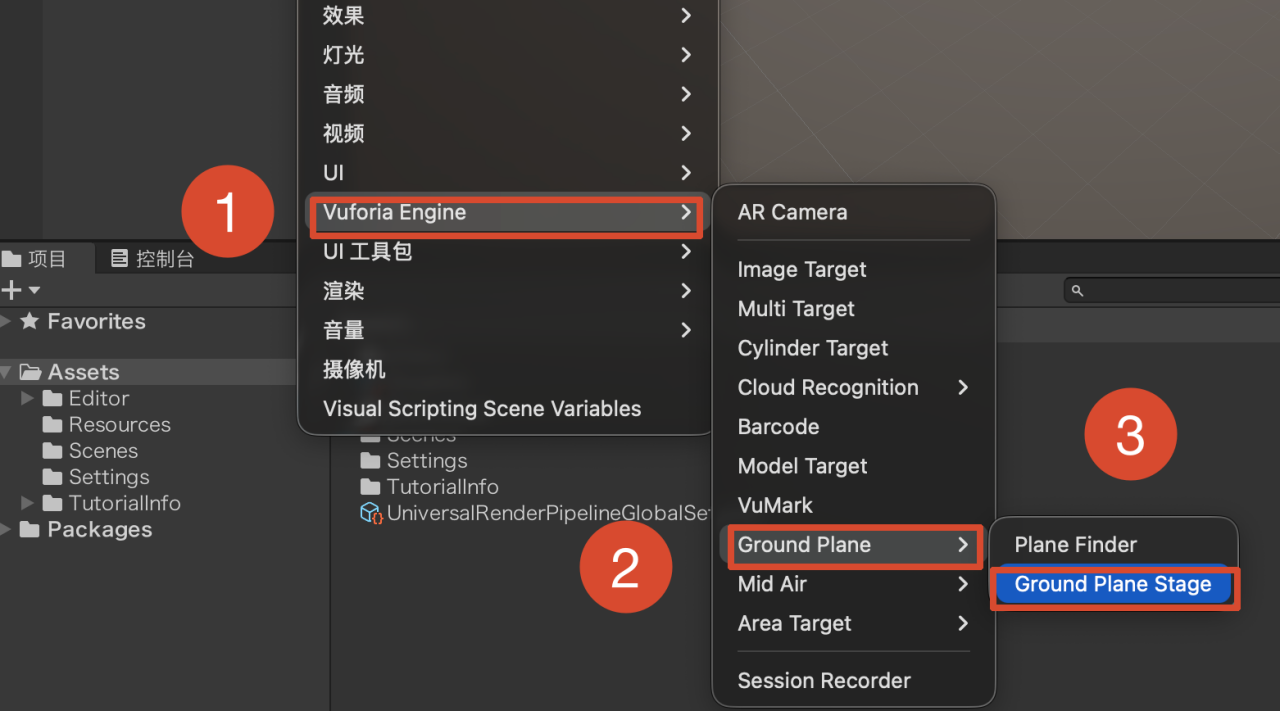Viewport: 1280px width, 711px height.
Task: Click the plus add-asset dropdown button
Action: pos(21,290)
